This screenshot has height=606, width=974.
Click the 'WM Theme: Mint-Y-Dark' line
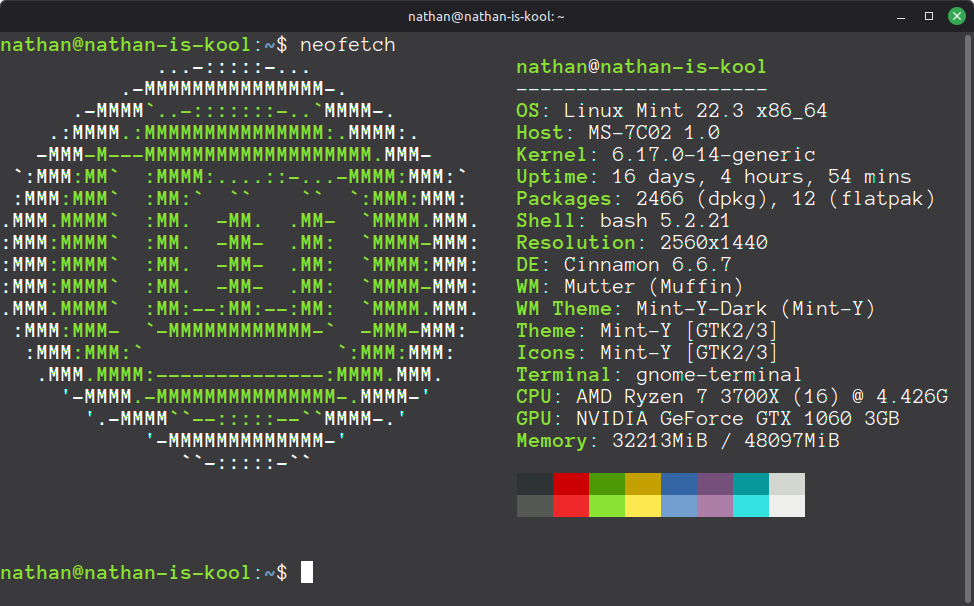click(696, 309)
